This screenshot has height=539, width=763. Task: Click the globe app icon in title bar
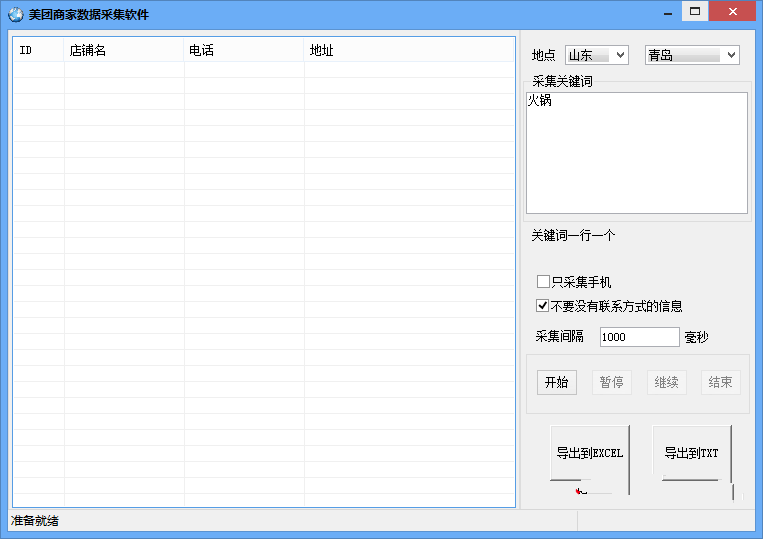[x=16, y=15]
